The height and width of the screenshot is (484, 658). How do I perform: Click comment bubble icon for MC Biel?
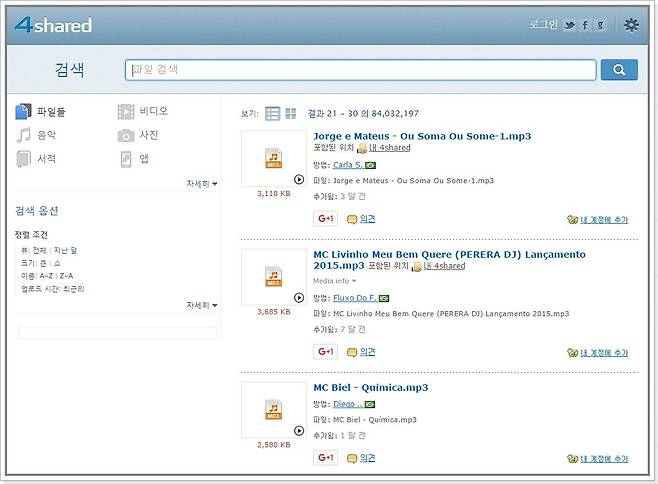(352, 458)
